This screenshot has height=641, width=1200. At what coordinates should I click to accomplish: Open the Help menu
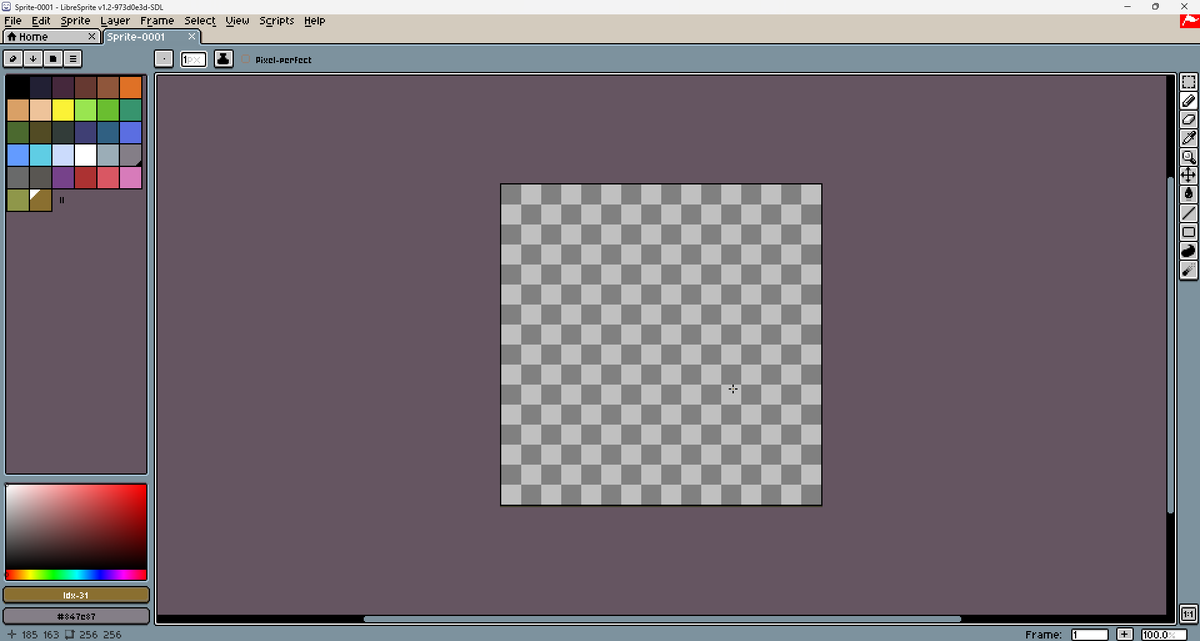(314, 20)
